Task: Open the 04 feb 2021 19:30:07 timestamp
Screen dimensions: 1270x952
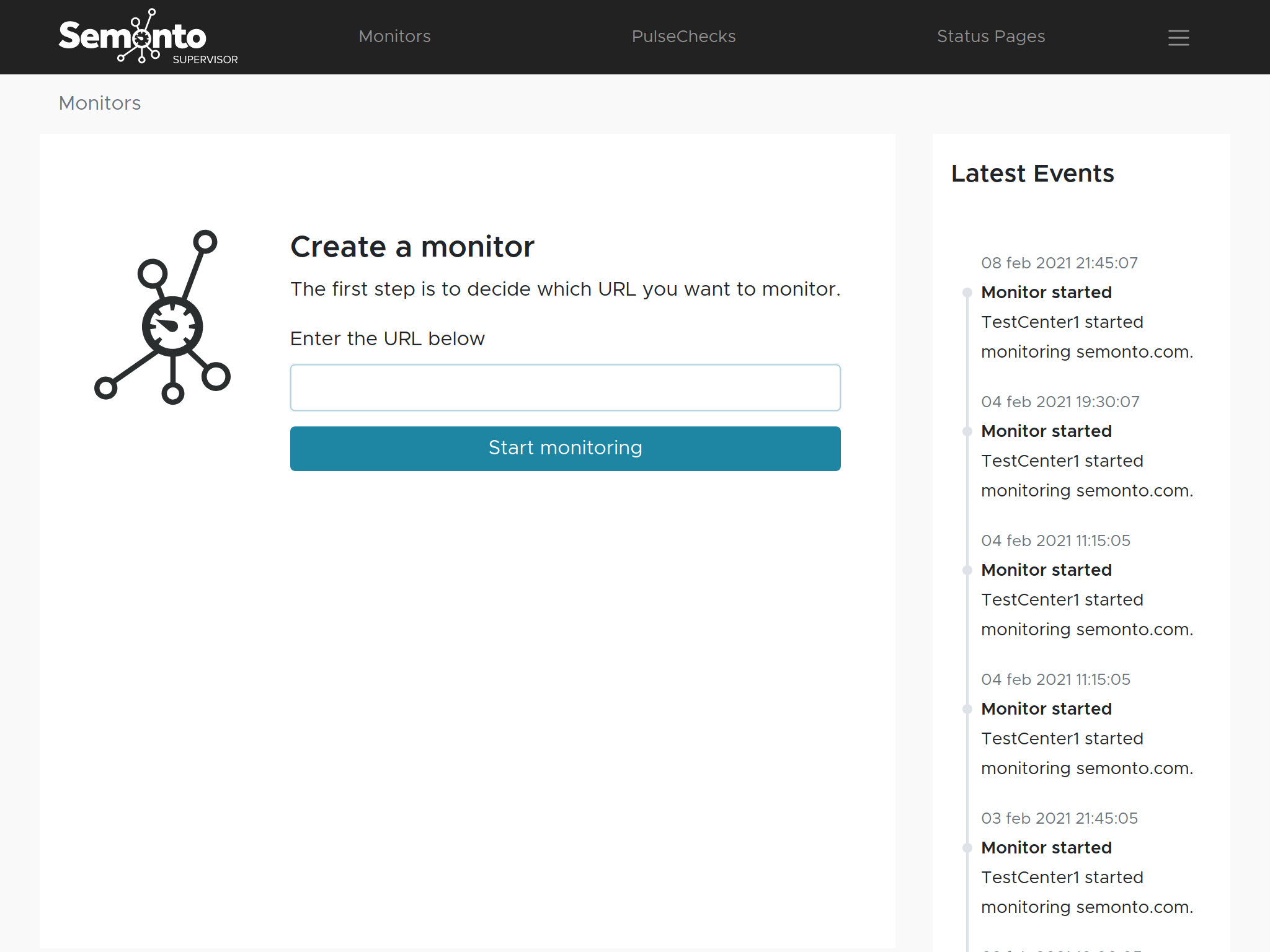Action: (1060, 402)
